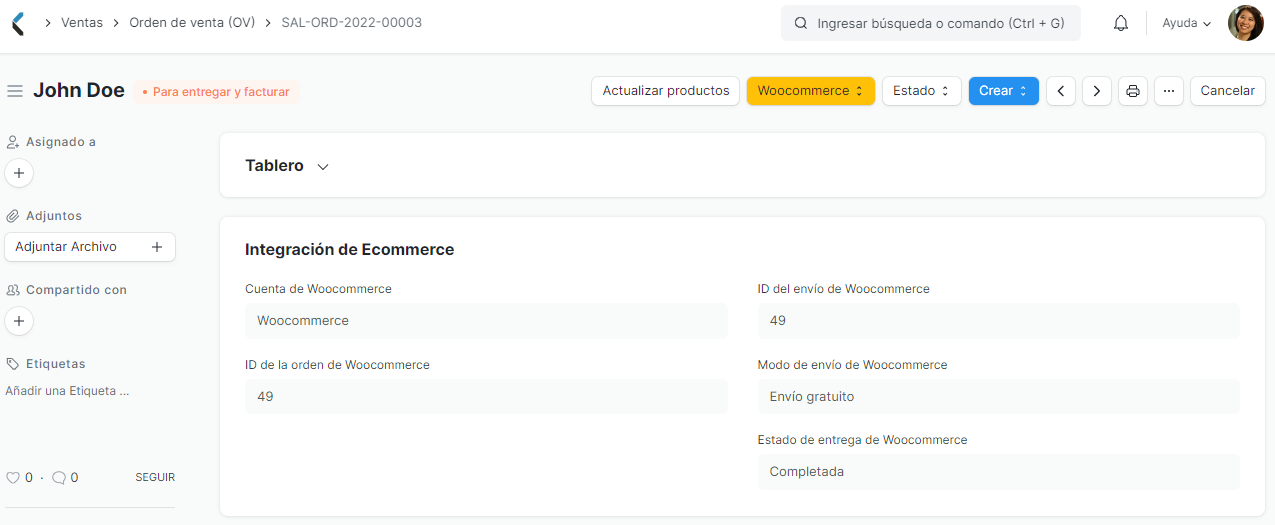Open the Woocommerce dropdown button
Image resolution: width=1275 pixels, height=525 pixels.
[x=810, y=91]
